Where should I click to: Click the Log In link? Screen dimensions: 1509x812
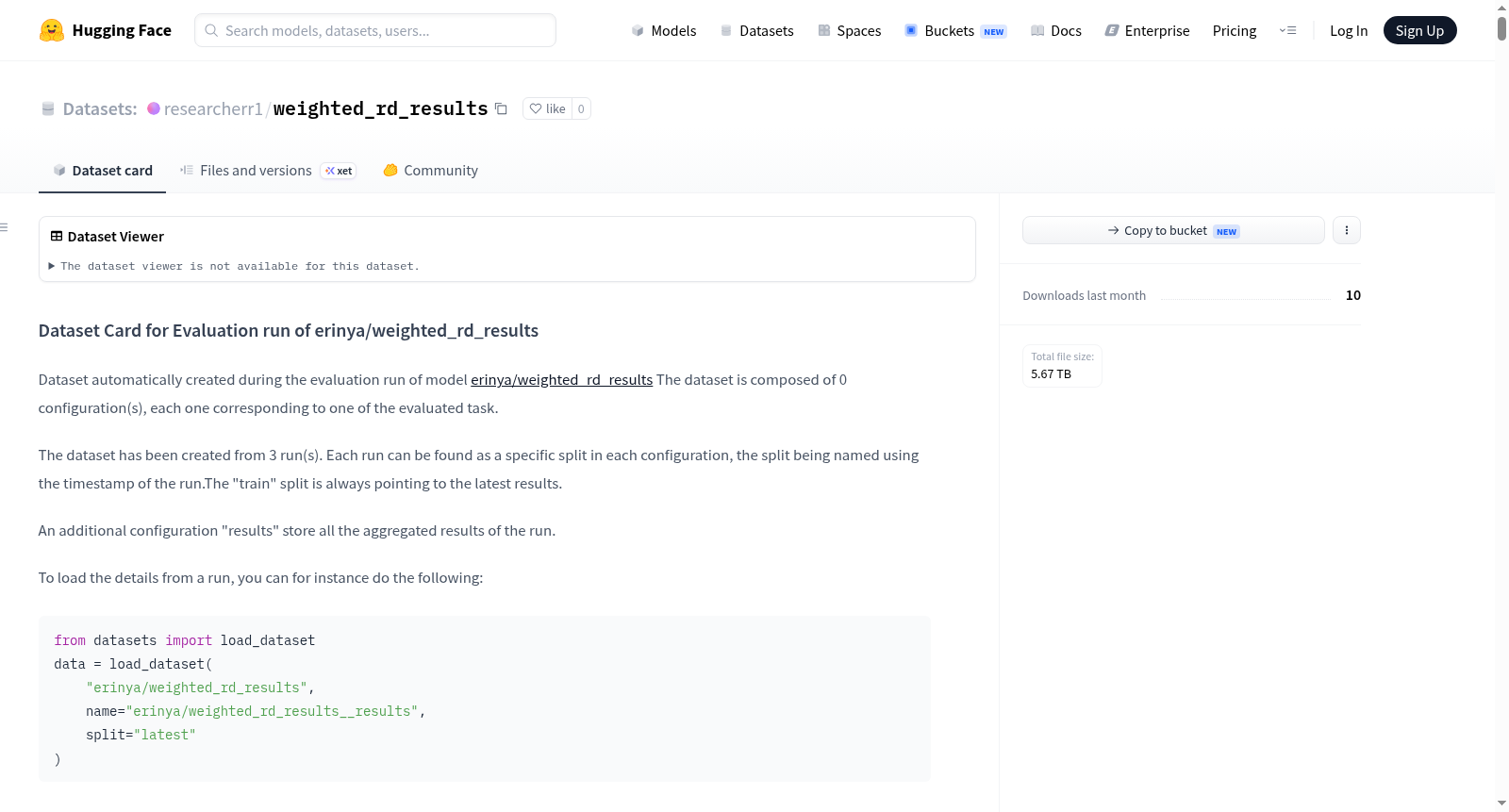point(1349,30)
